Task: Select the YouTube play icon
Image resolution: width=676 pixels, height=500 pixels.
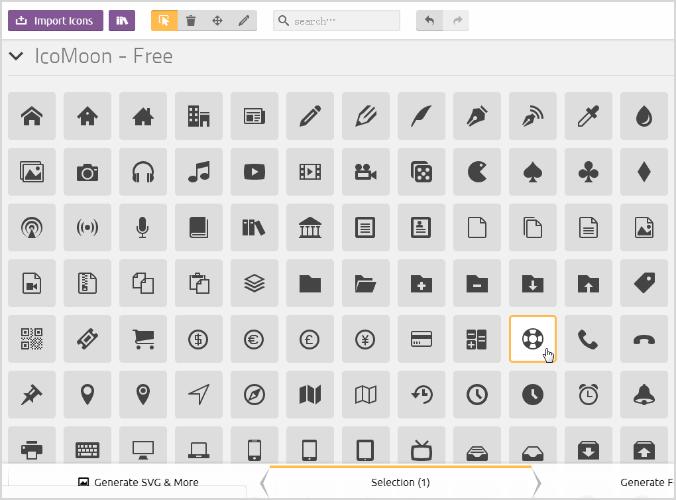Action: click(x=254, y=172)
